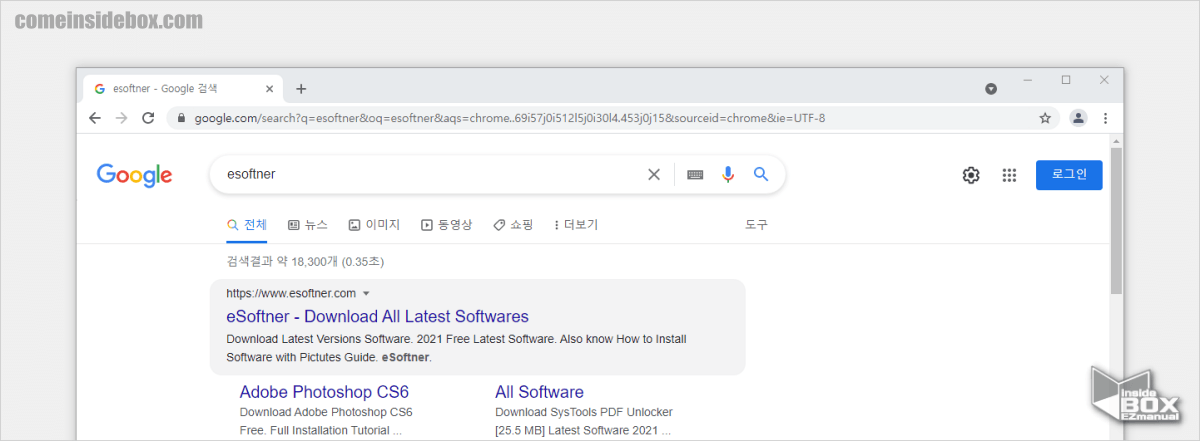Go back with the browser back arrow
Screen dimensions: 1200x441
point(95,118)
